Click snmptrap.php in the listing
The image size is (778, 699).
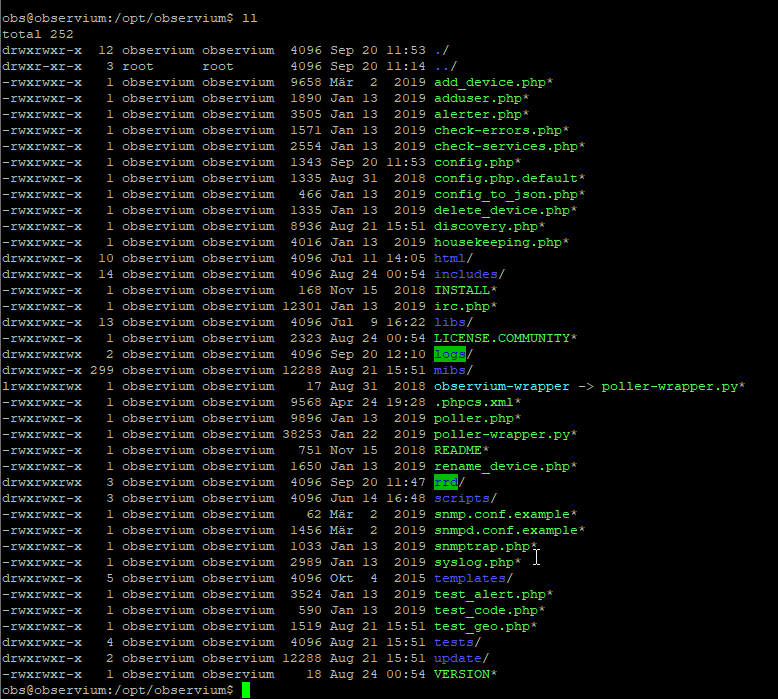pyautogui.click(x=482, y=547)
